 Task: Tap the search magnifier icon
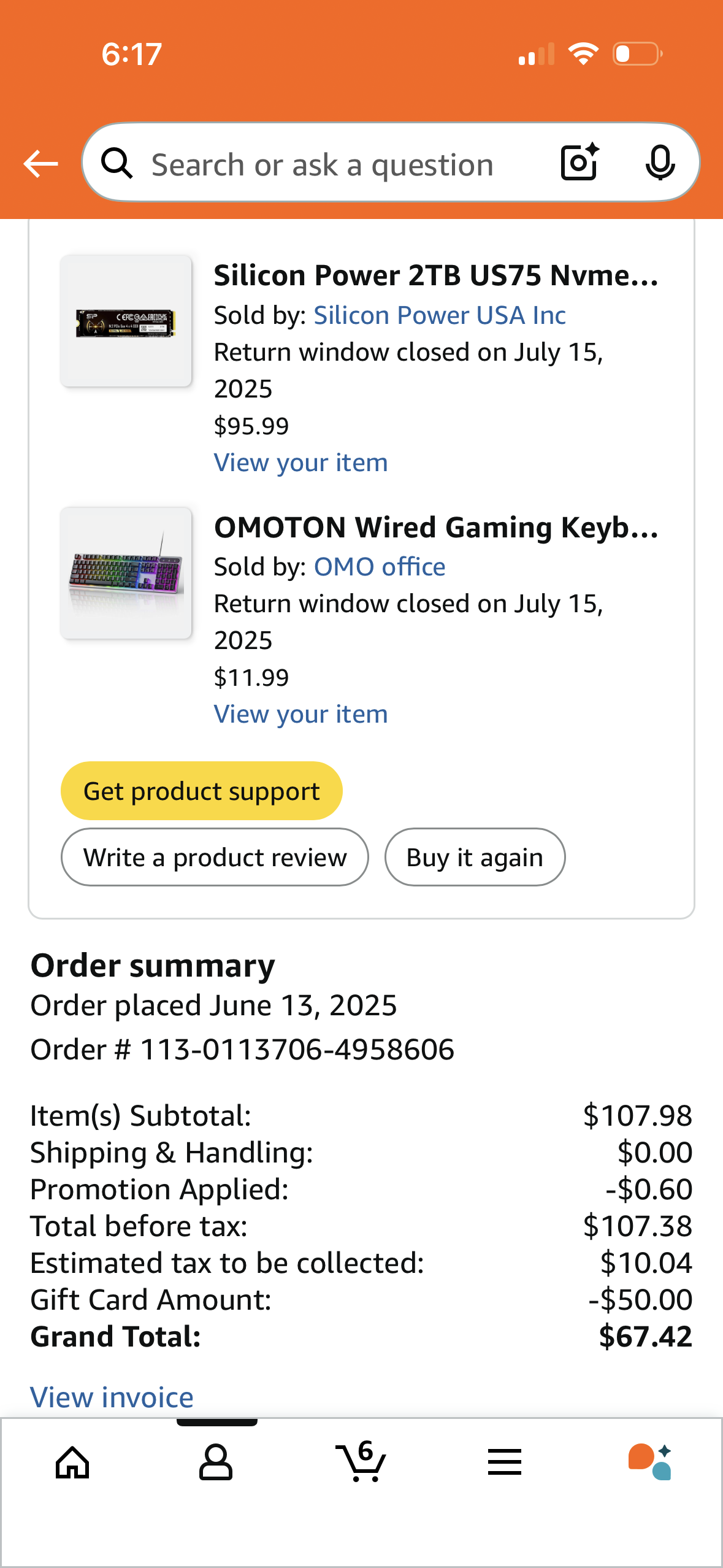(117, 164)
